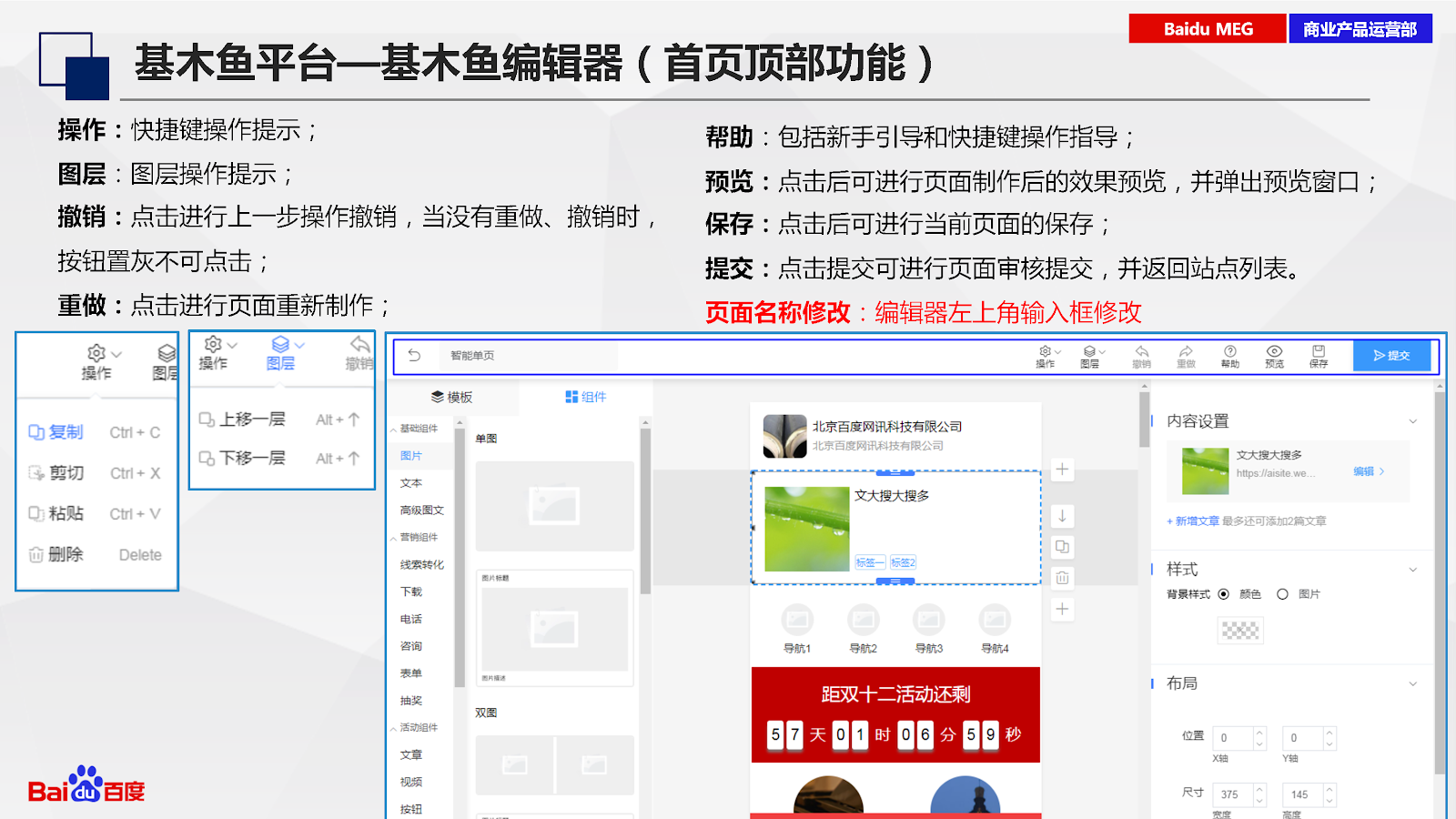
Task: Click the move-down arrow icon beside the canvas
Action: 1062,516
